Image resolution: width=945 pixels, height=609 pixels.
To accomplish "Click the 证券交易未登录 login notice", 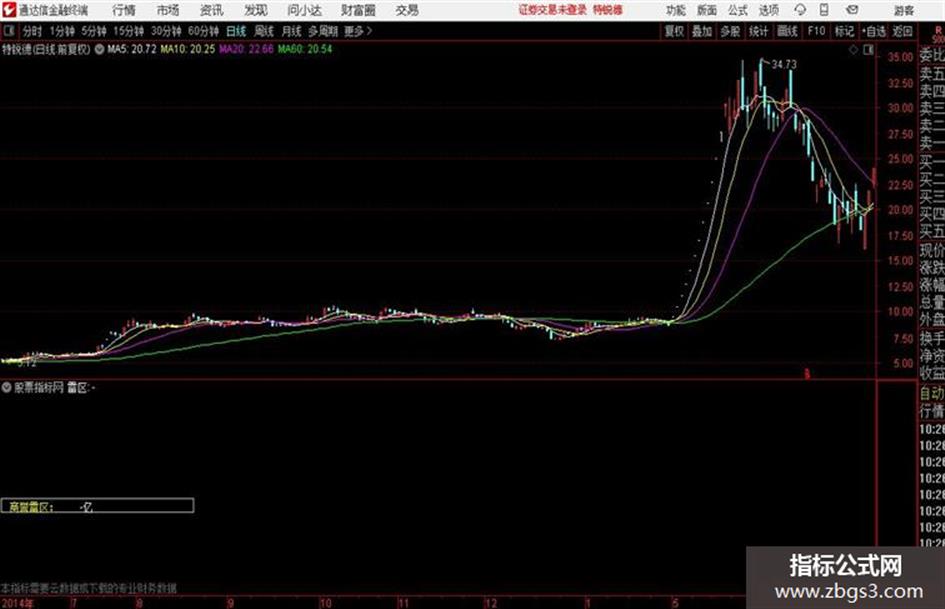I will [x=553, y=10].
